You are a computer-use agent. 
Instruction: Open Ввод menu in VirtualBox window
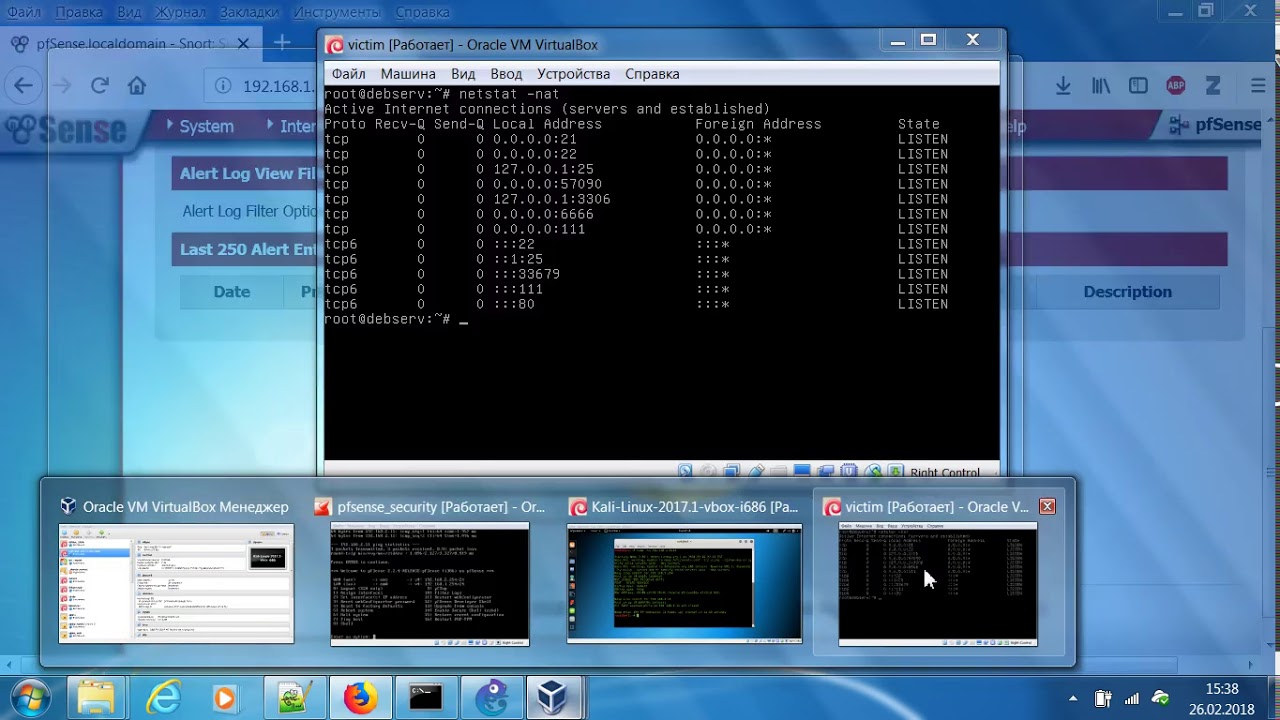pos(506,74)
